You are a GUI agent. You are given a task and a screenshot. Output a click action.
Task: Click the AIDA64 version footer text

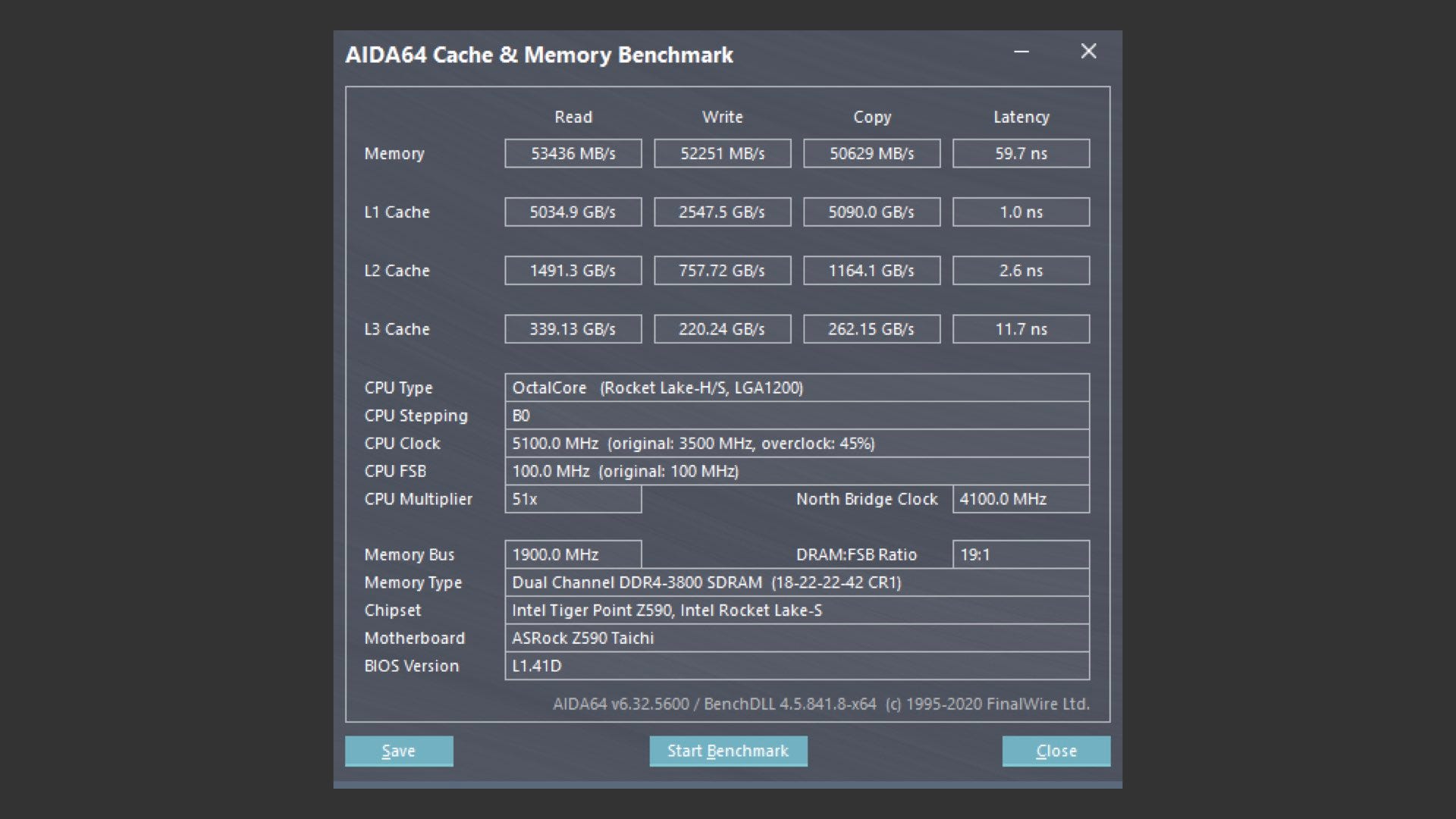coord(821,704)
